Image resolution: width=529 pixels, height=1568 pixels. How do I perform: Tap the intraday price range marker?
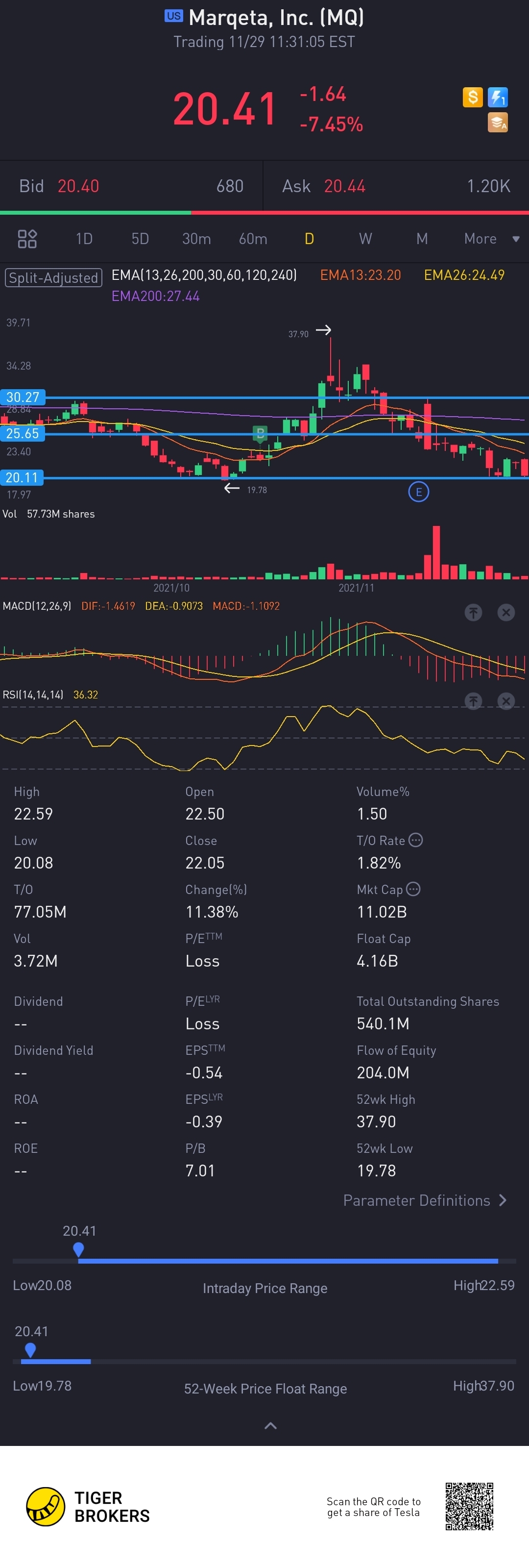pyautogui.click(x=78, y=1250)
